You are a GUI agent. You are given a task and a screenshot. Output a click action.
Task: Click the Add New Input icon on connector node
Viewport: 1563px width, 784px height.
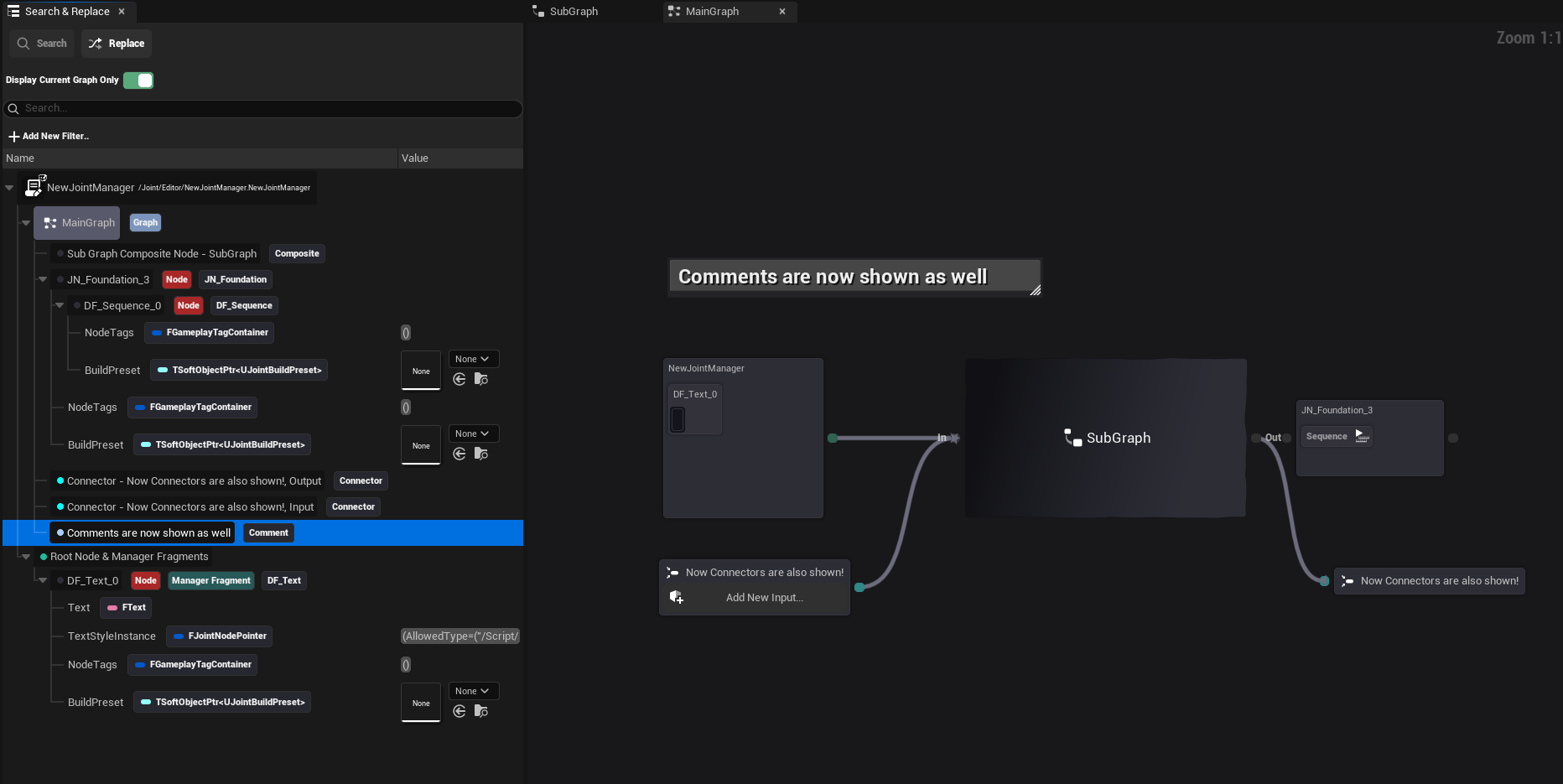(x=677, y=597)
